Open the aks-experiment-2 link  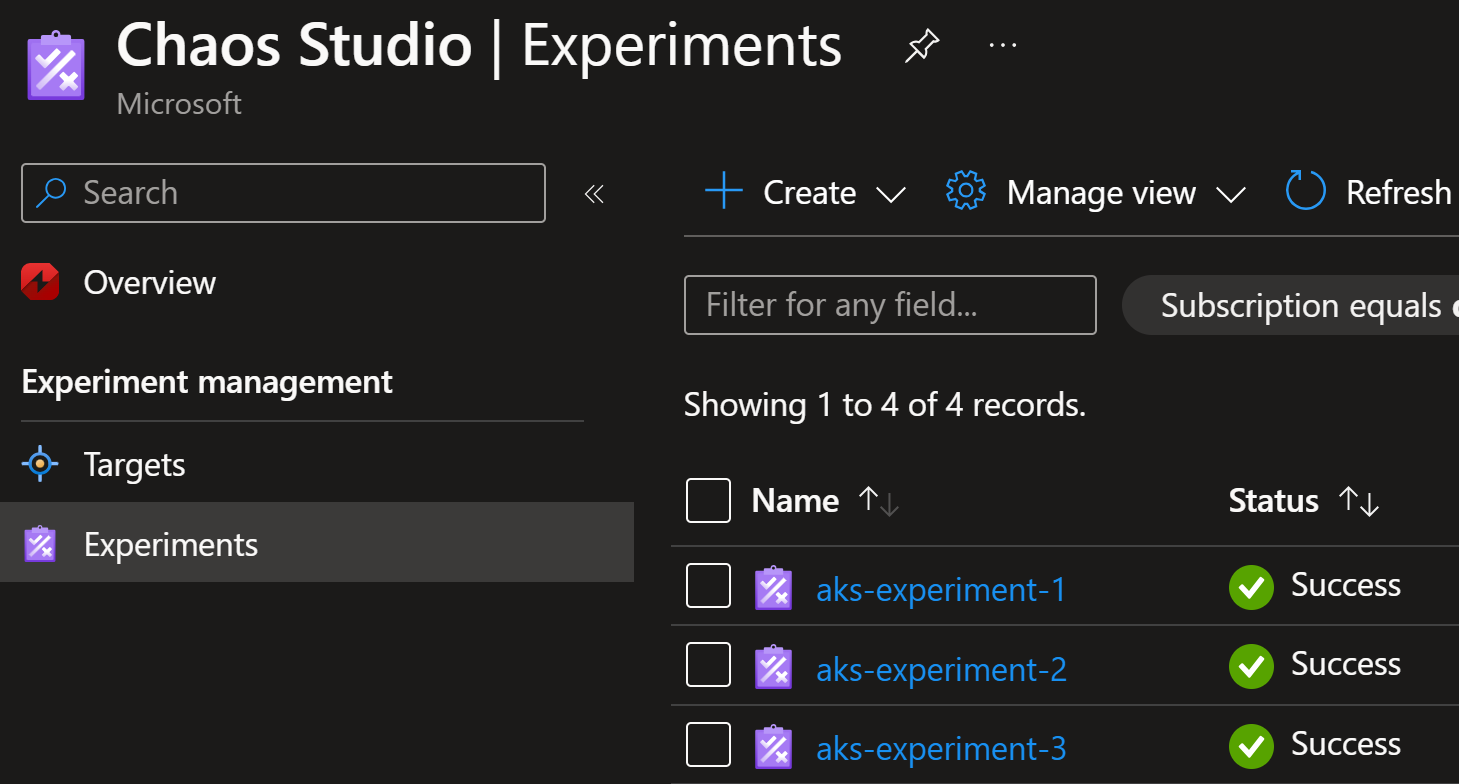click(941, 669)
